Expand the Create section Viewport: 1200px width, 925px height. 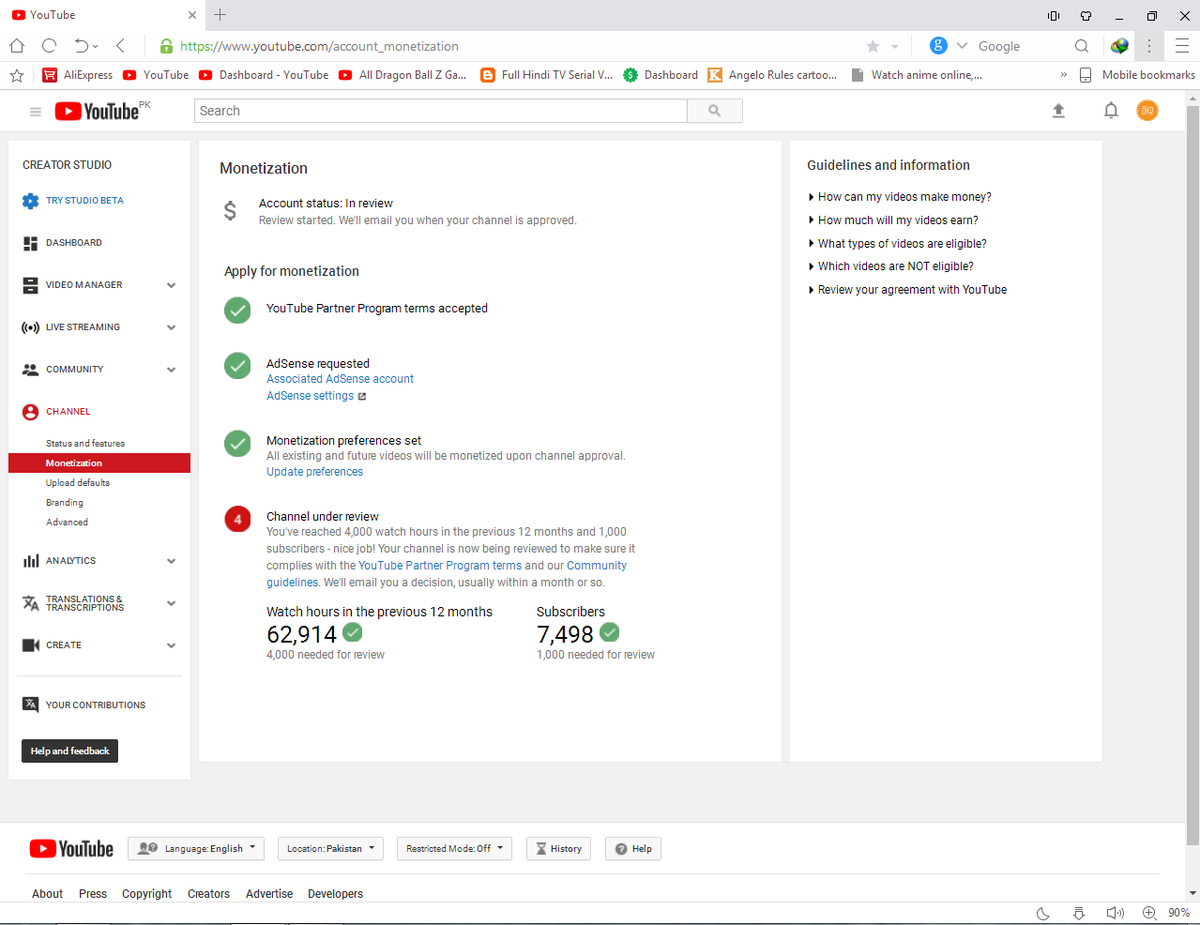click(171, 646)
